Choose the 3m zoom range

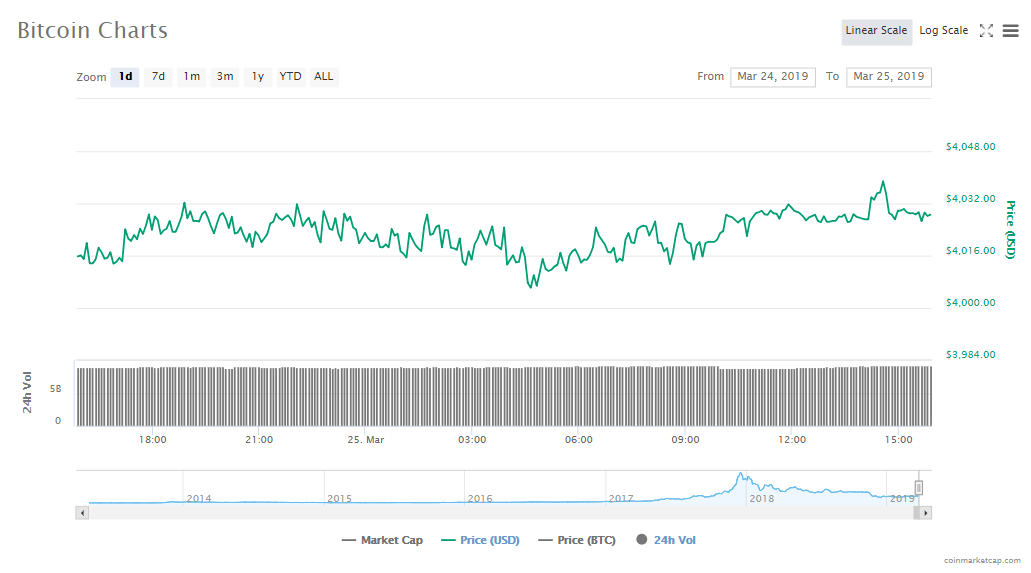225,77
